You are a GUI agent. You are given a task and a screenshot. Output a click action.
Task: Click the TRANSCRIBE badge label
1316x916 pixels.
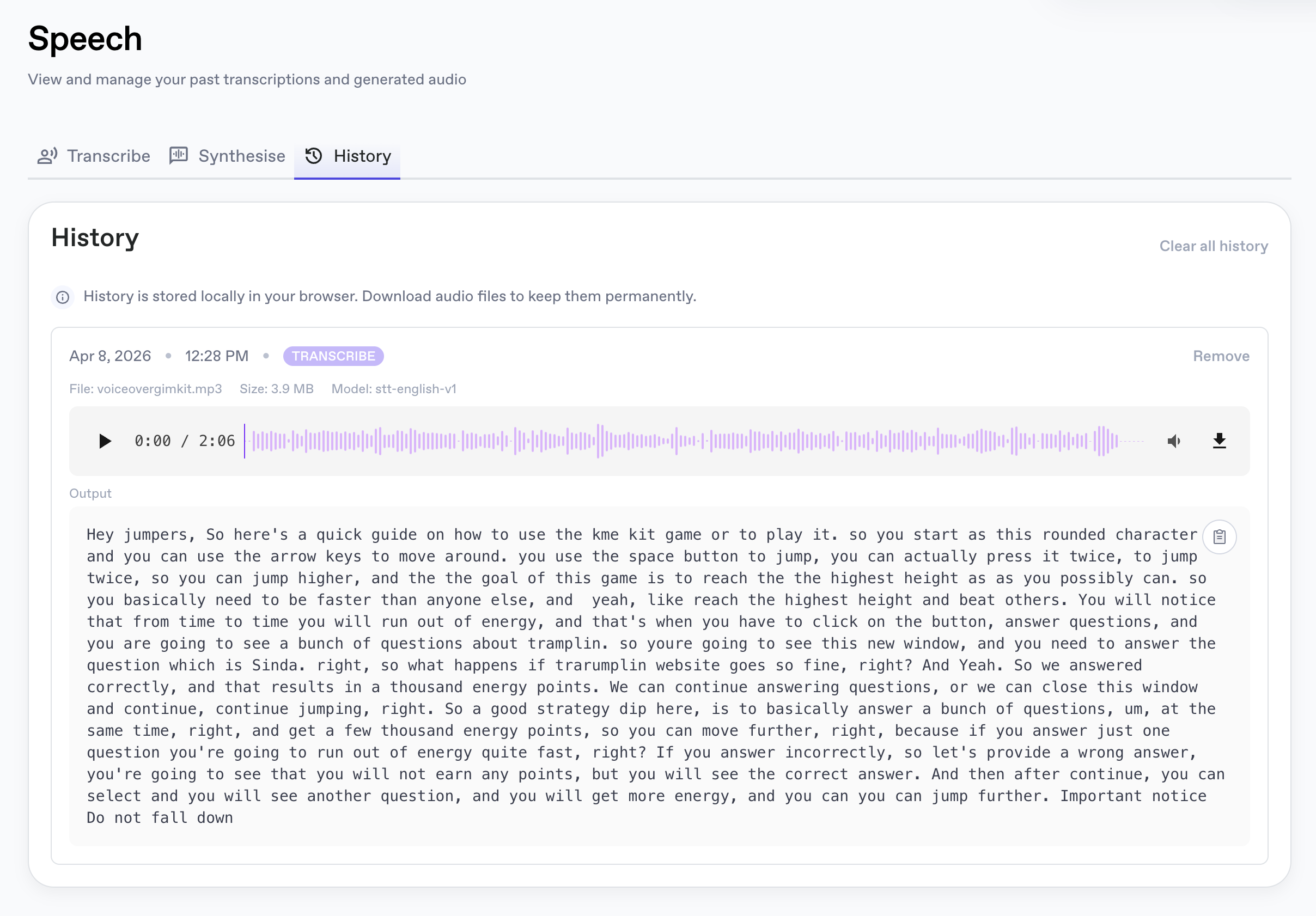[333, 356]
